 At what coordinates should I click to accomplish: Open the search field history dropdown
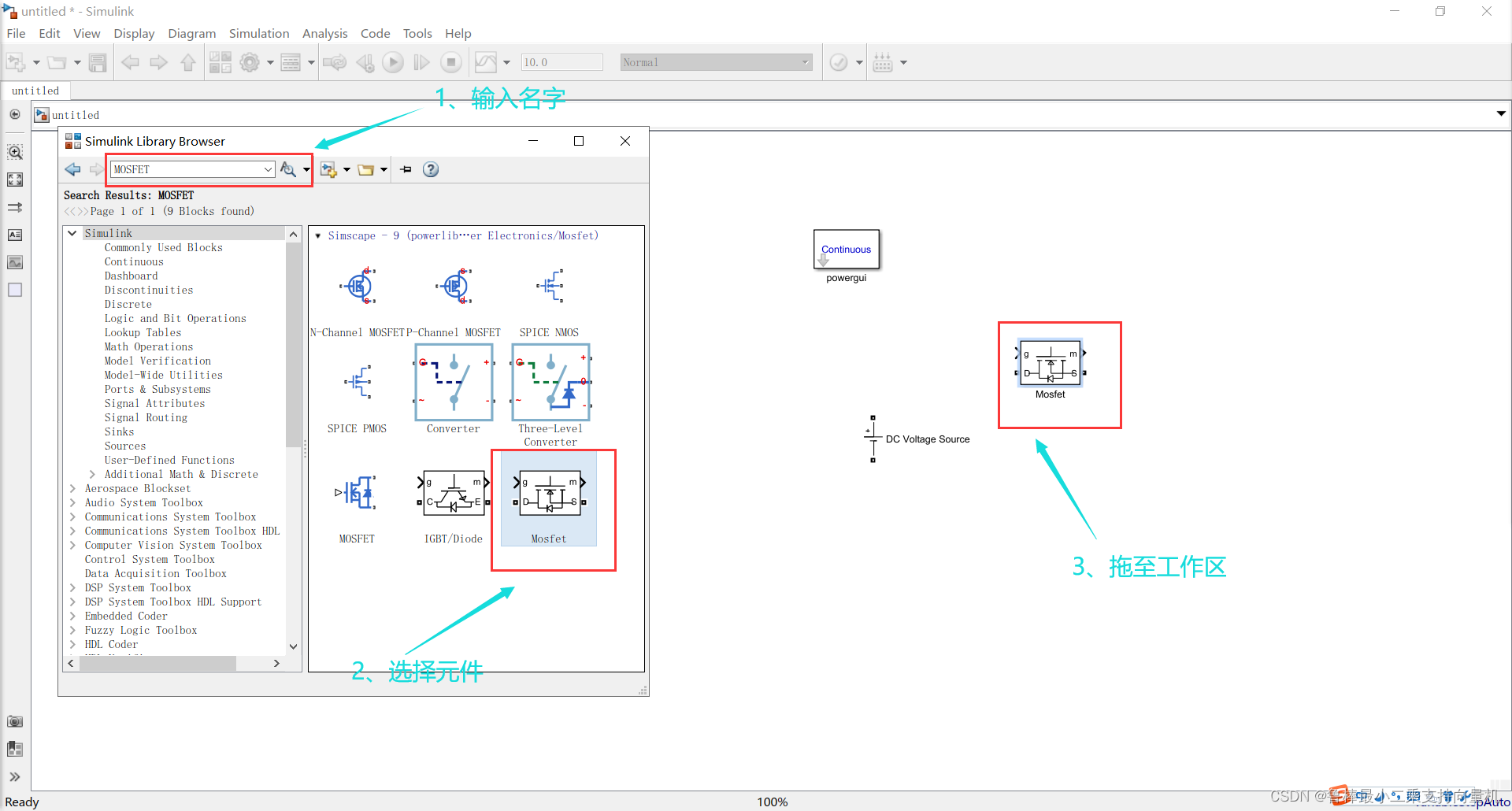(x=269, y=169)
